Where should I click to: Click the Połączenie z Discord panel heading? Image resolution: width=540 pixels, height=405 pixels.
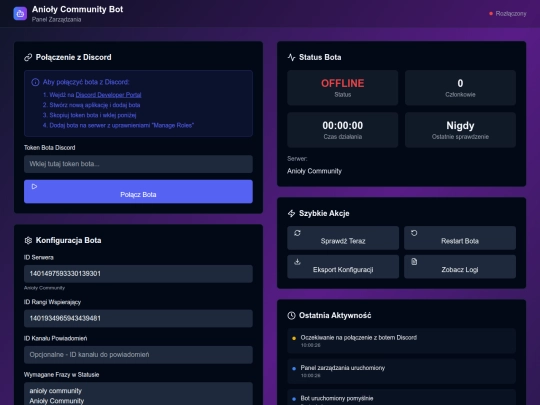(73, 58)
